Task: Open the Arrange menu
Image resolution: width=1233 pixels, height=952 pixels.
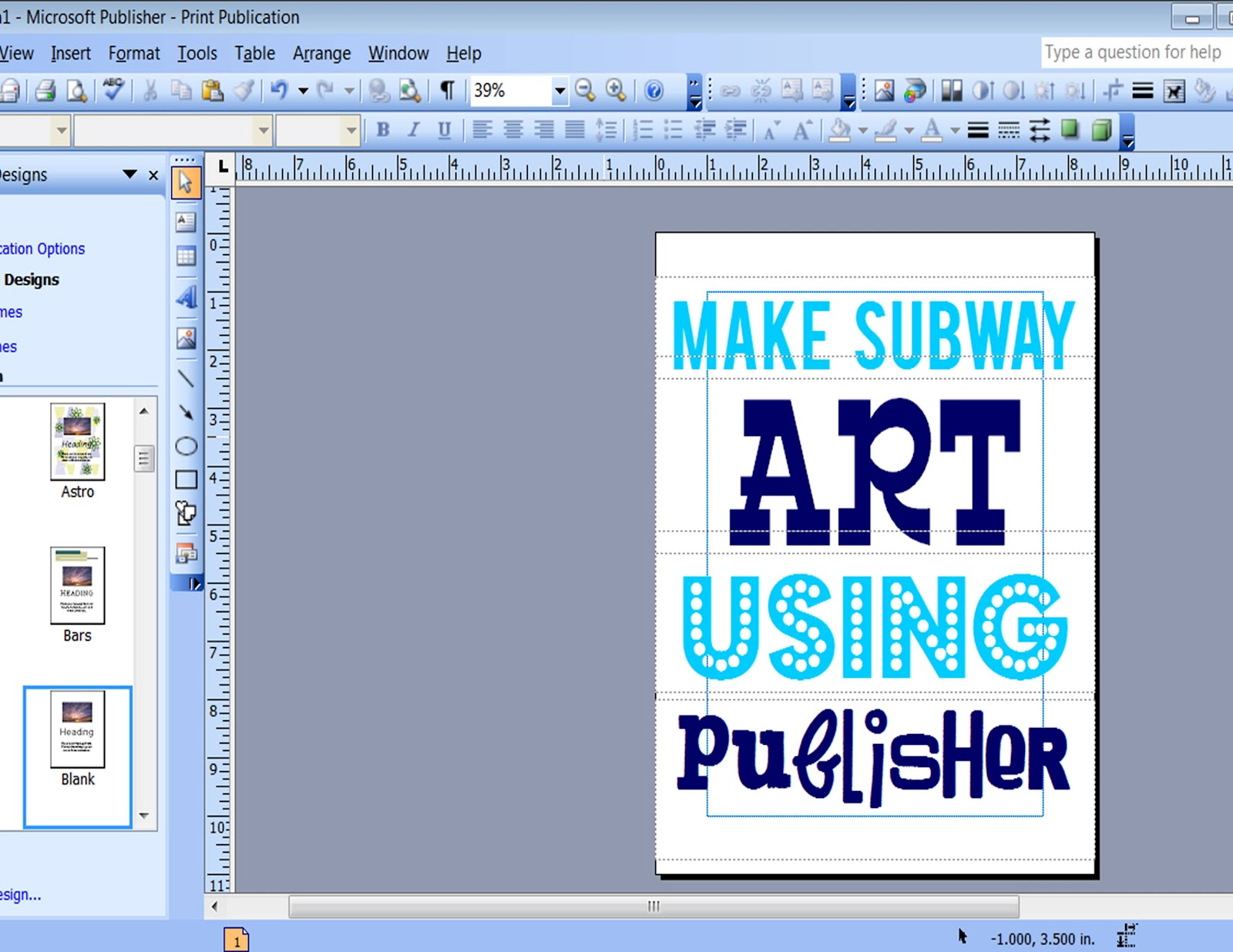Action: pos(321,52)
